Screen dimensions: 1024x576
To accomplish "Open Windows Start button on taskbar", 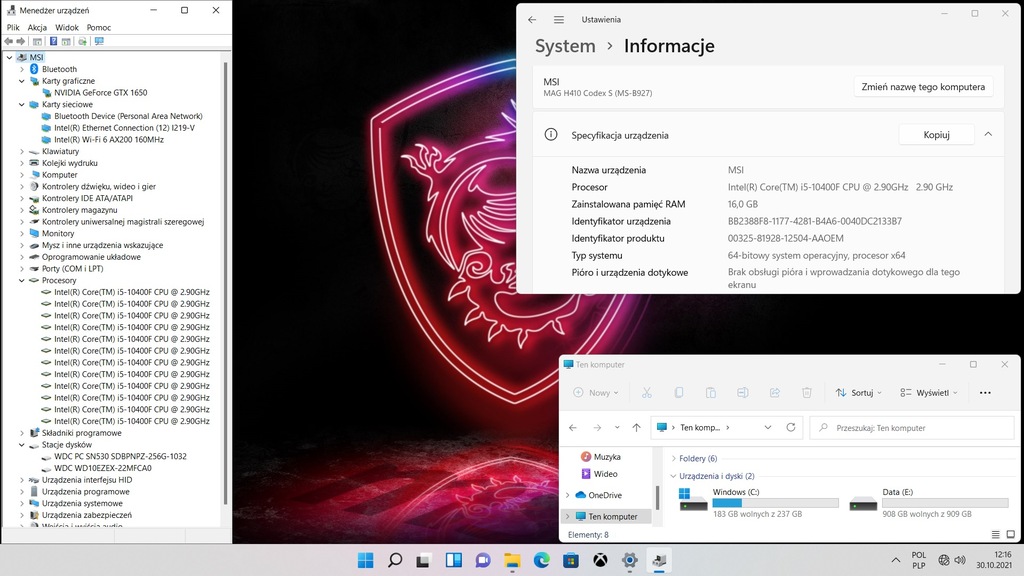I will click(366, 560).
